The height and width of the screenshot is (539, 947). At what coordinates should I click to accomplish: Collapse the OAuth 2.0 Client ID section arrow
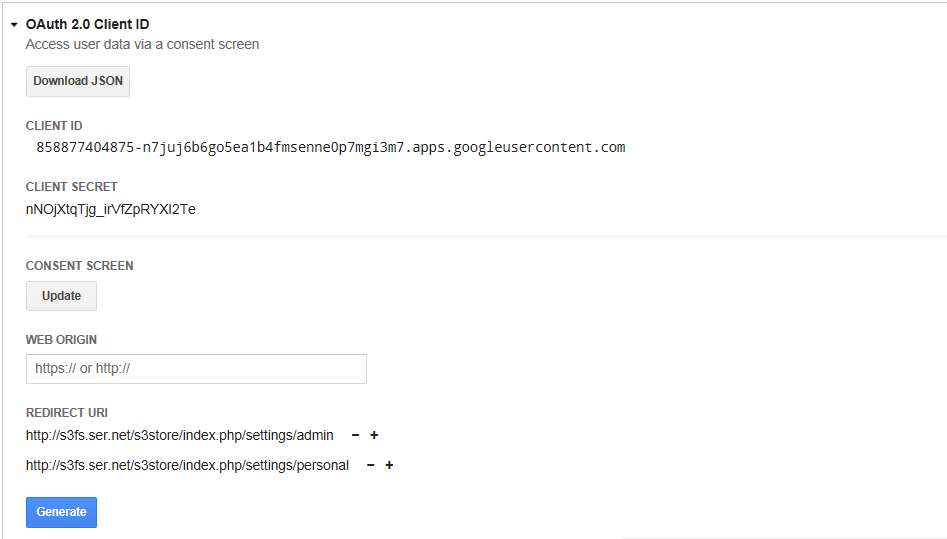click(x=14, y=25)
